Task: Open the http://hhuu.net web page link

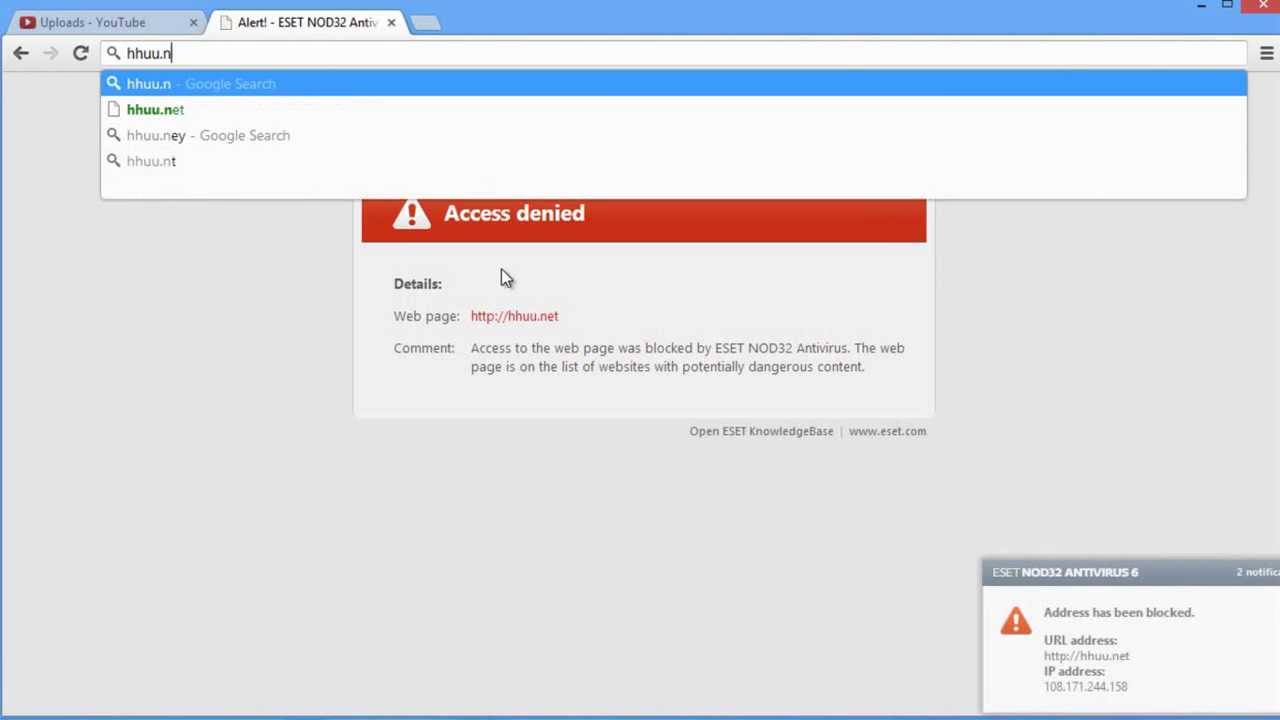Action: point(514,316)
